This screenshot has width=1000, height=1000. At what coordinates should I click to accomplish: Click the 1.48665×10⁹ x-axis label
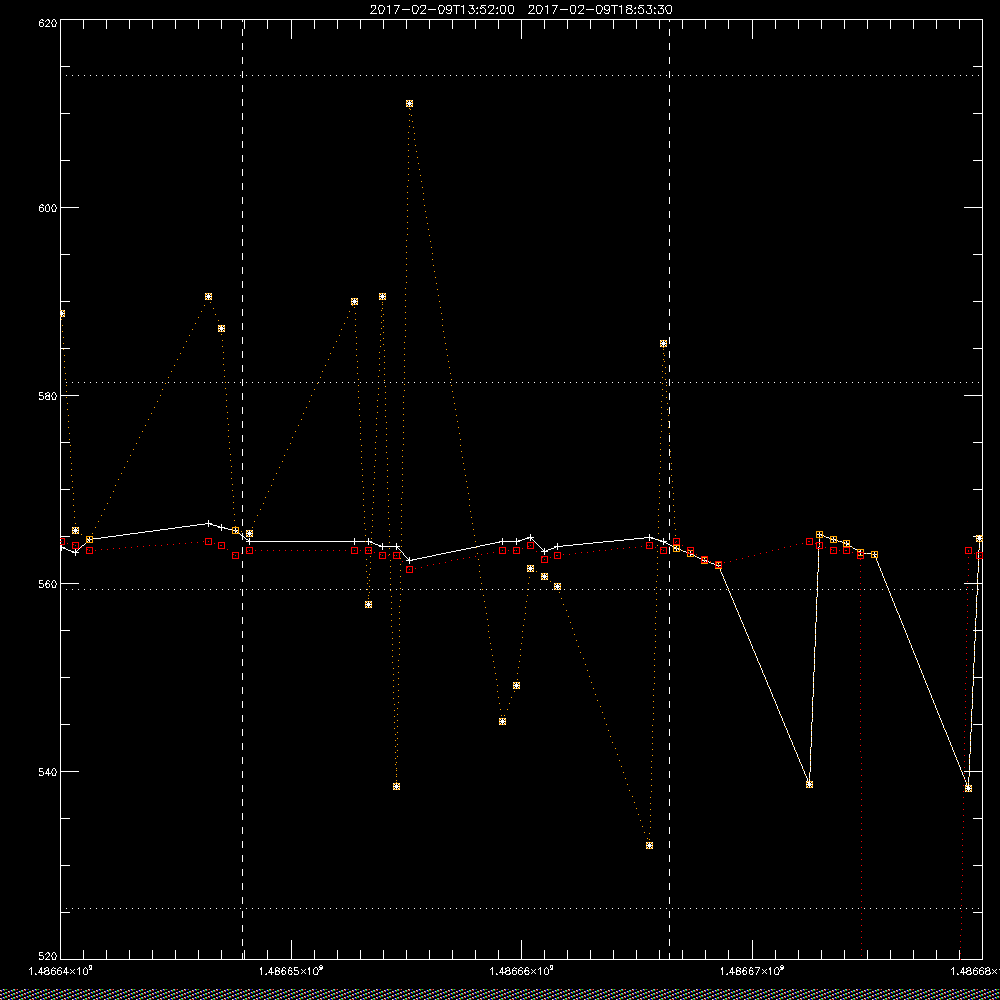[x=291, y=971]
